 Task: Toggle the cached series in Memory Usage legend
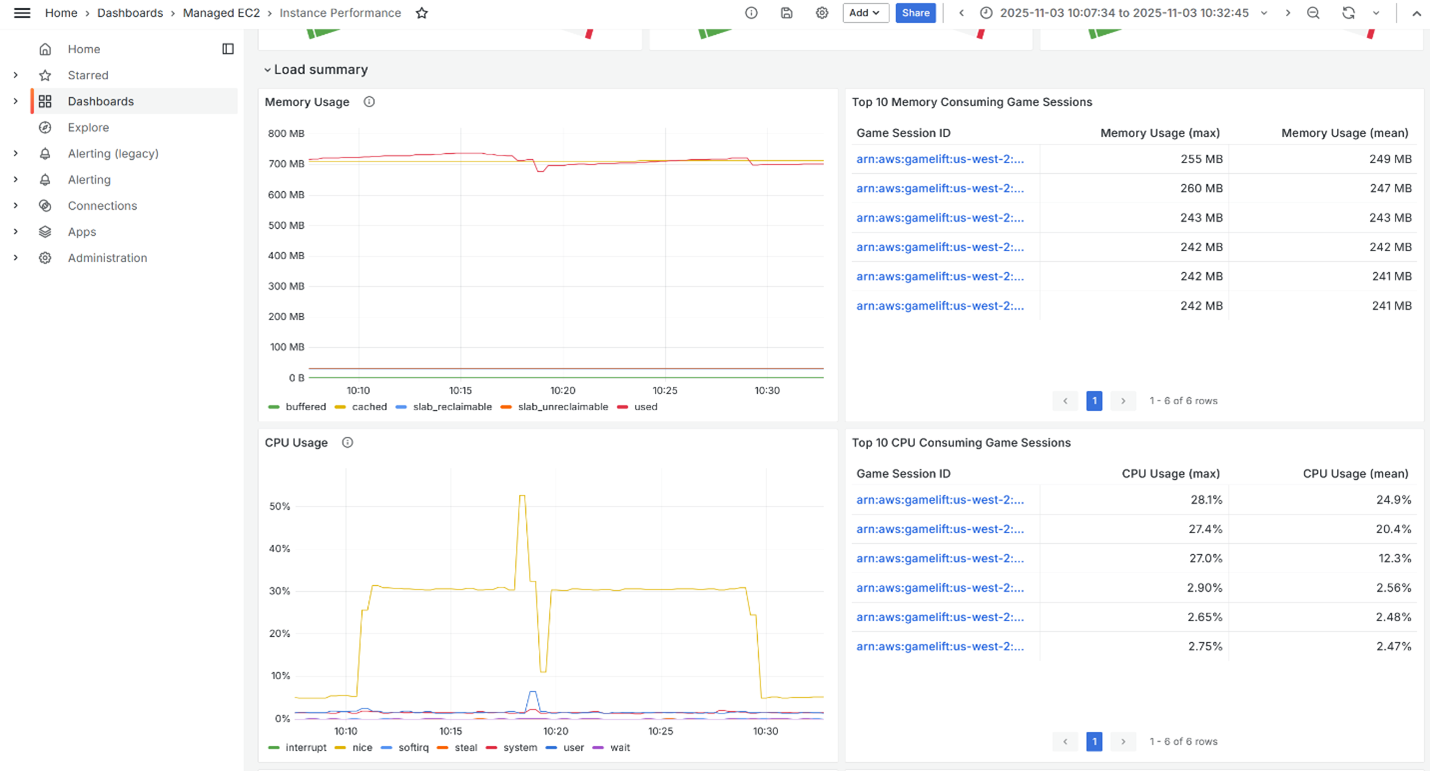pyautogui.click(x=368, y=407)
